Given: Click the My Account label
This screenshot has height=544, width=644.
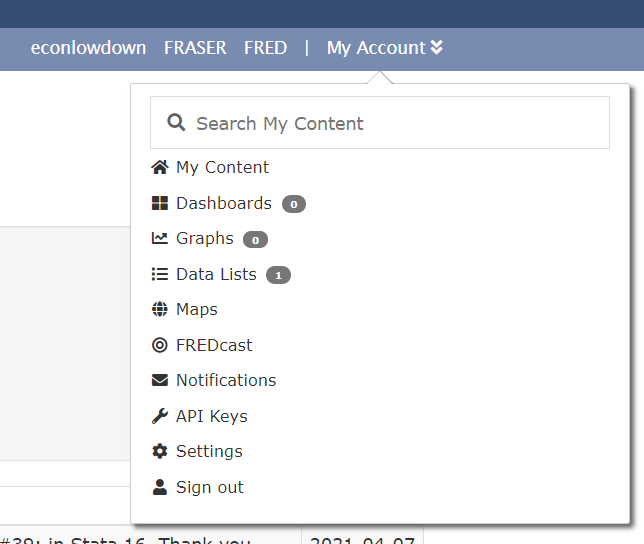Looking at the screenshot, I should tap(376, 48).
